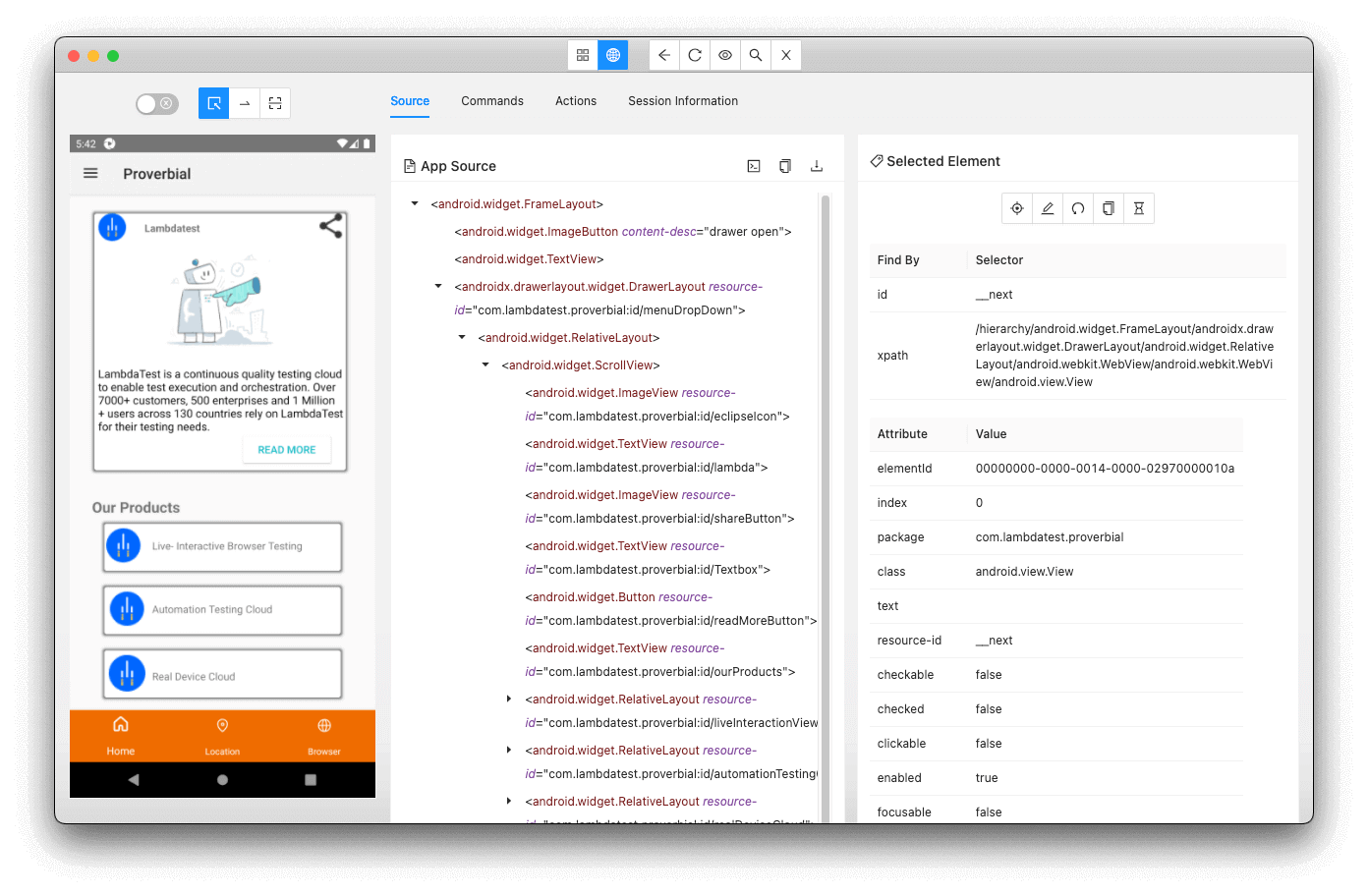Open the search for element tool
This screenshot has width=1368, height=896.
coord(755,55)
